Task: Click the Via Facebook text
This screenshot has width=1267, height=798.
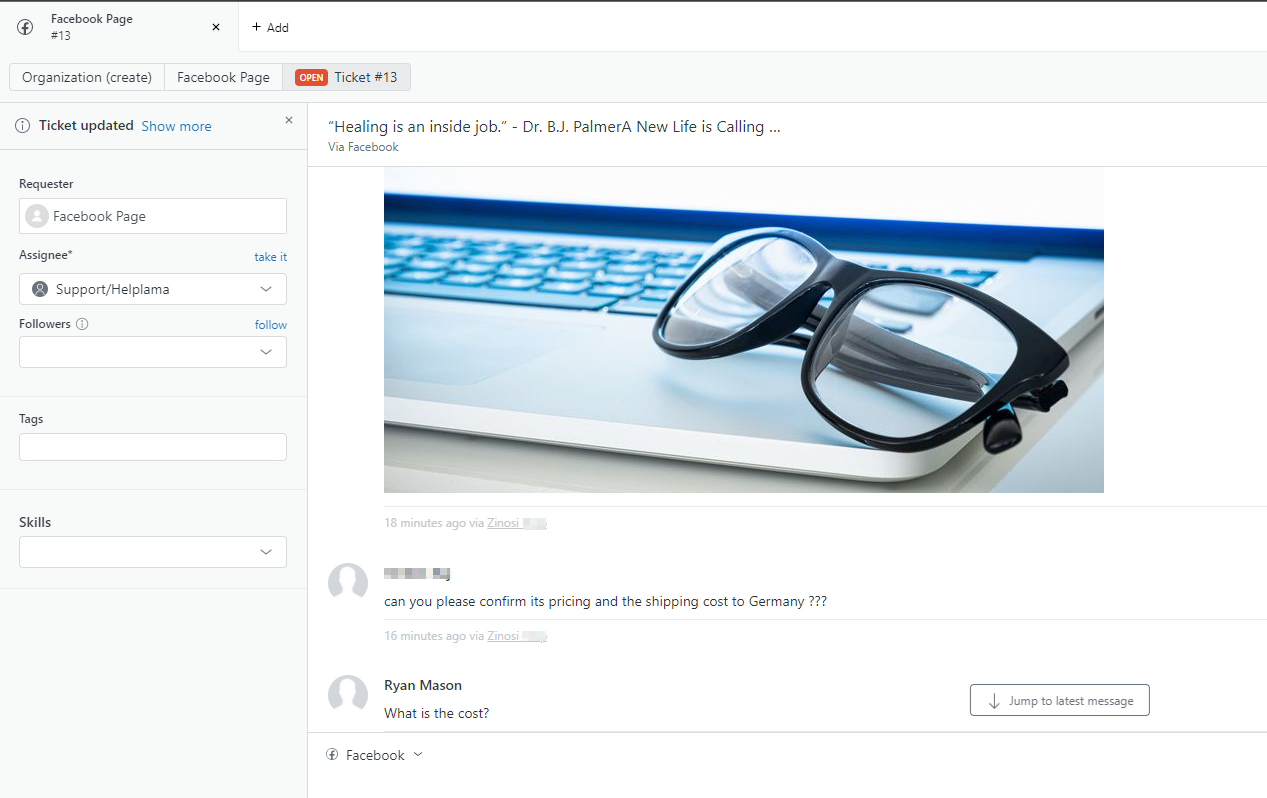Action: click(363, 147)
